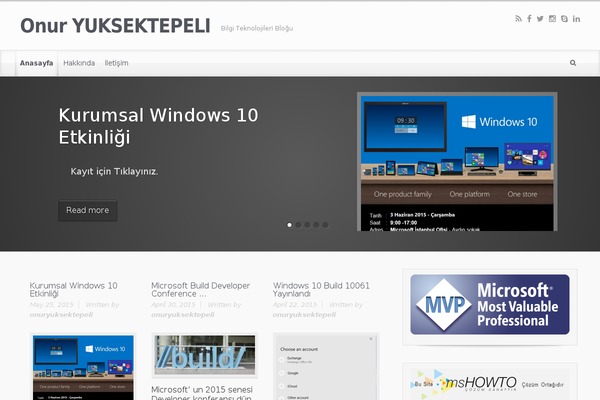Open the Twitter icon in header

[540, 18]
